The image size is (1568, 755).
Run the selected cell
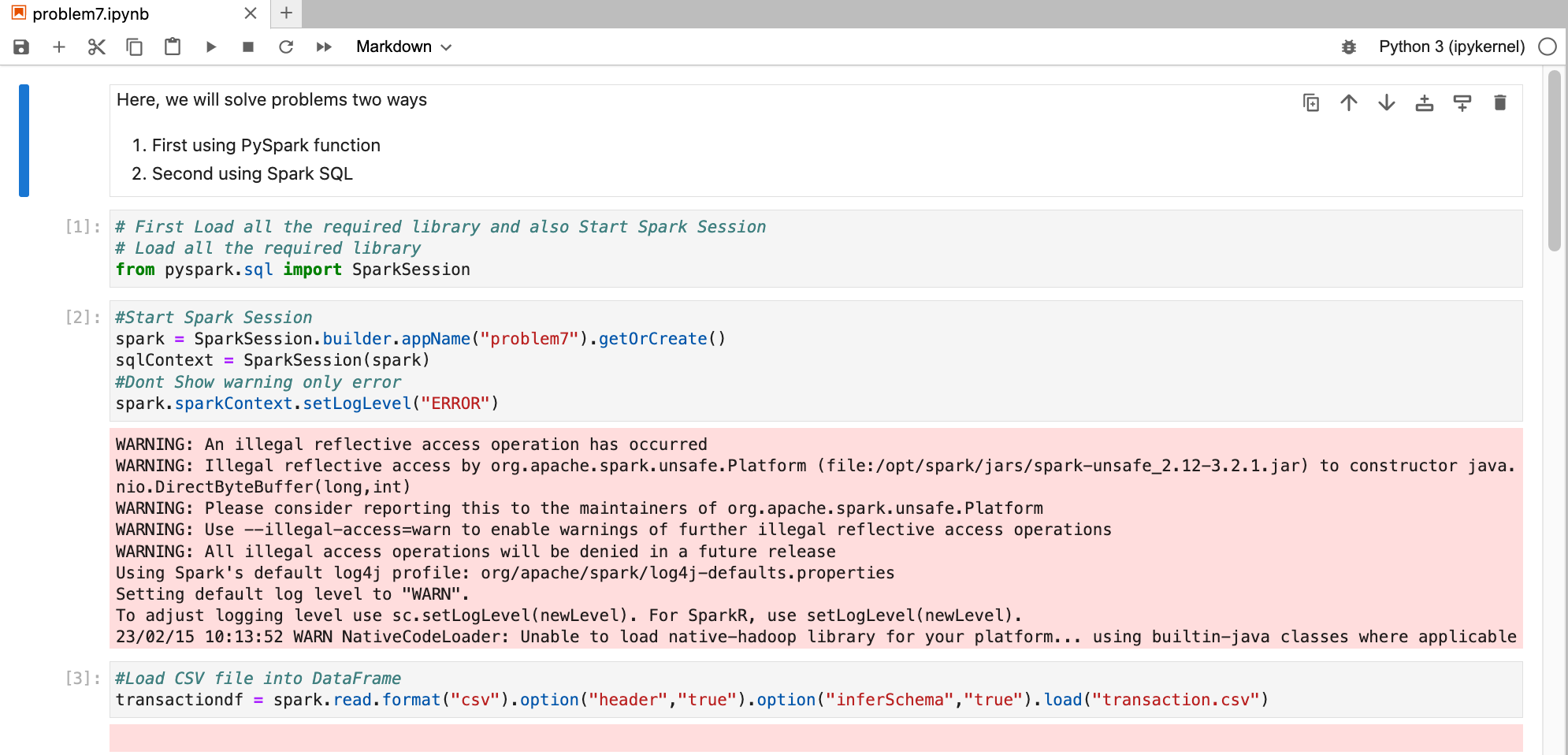point(210,47)
